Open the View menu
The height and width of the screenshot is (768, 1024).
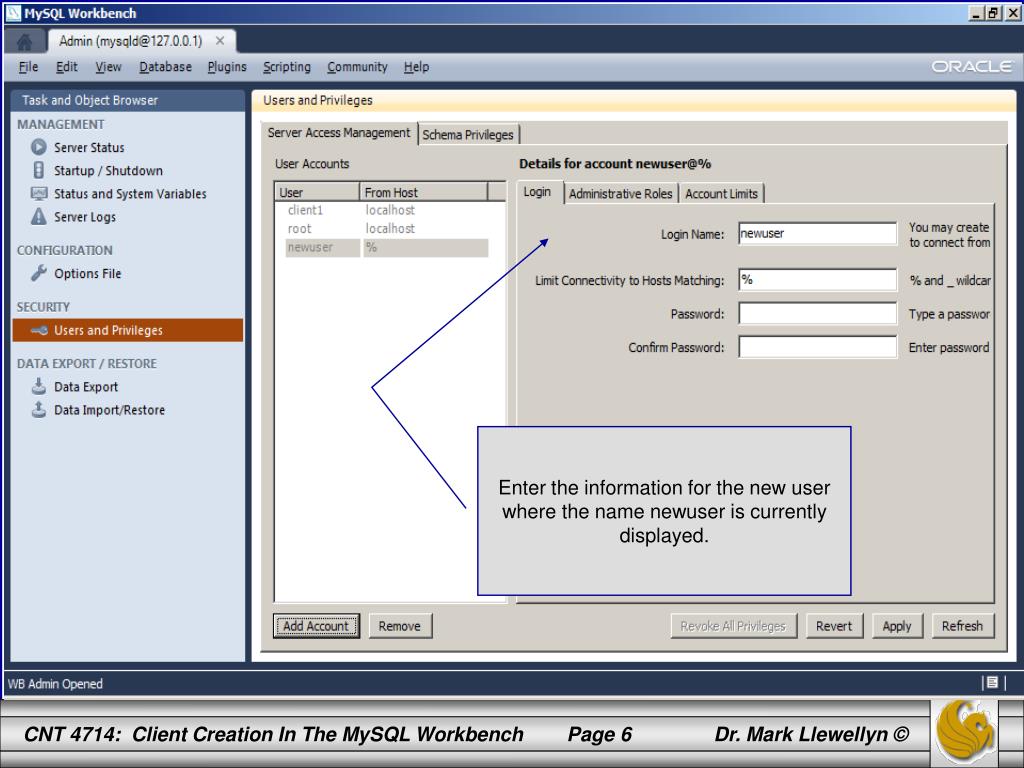tap(108, 67)
